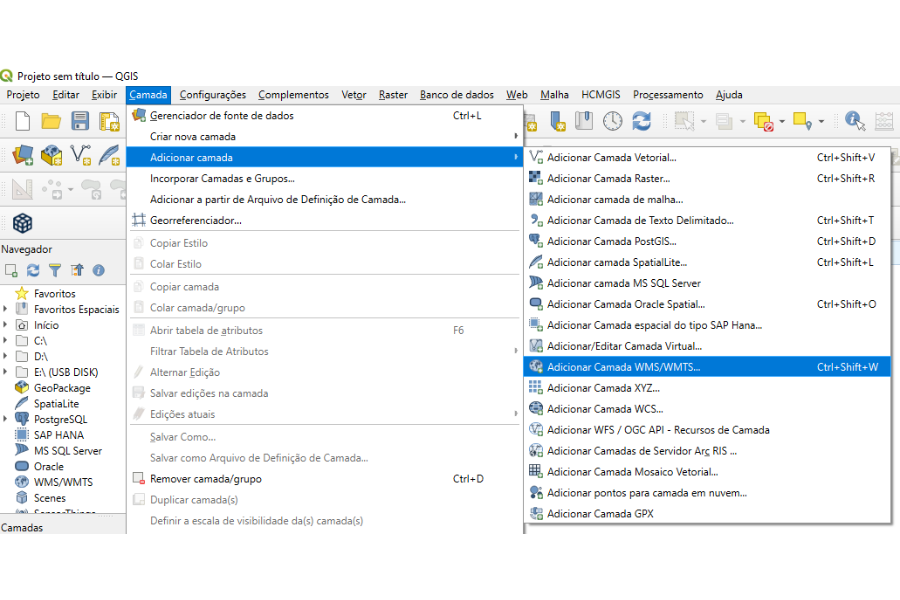Choose Adicionar Camada WMS/WMTS entry
The width and height of the screenshot is (900, 600).
(x=623, y=367)
